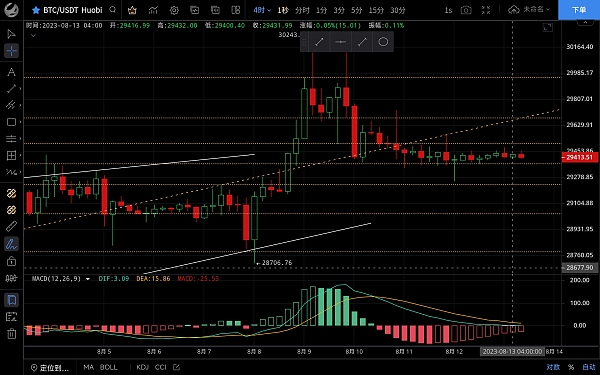Toggle percent scale mode
The image size is (600, 375).
pyautogui.click(x=571, y=367)
